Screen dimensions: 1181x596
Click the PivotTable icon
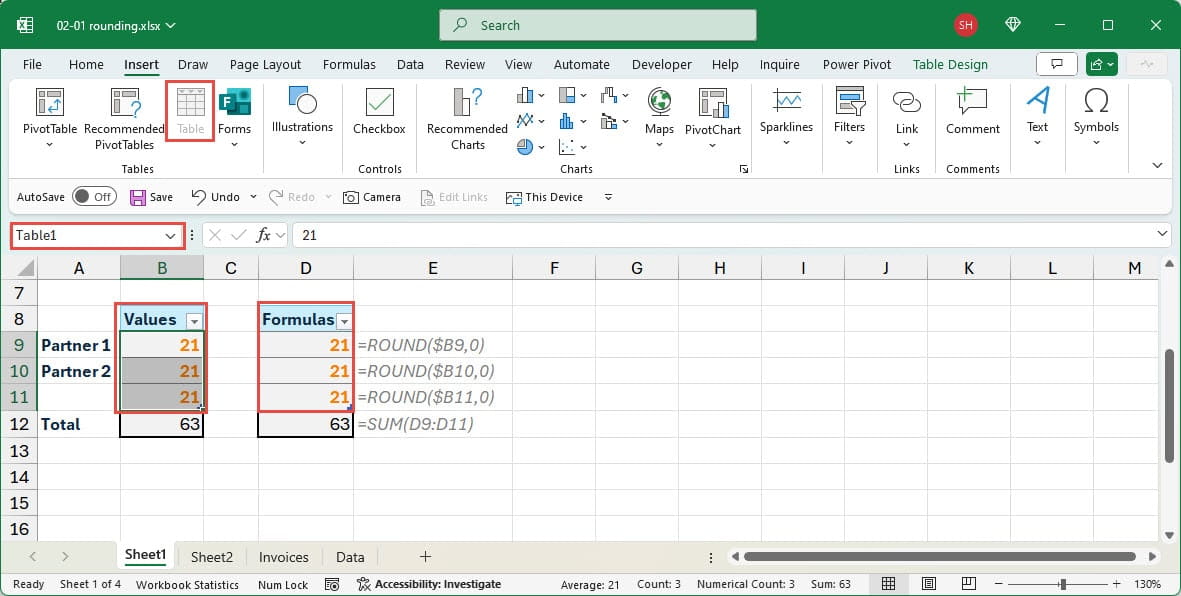coord(49,104)
